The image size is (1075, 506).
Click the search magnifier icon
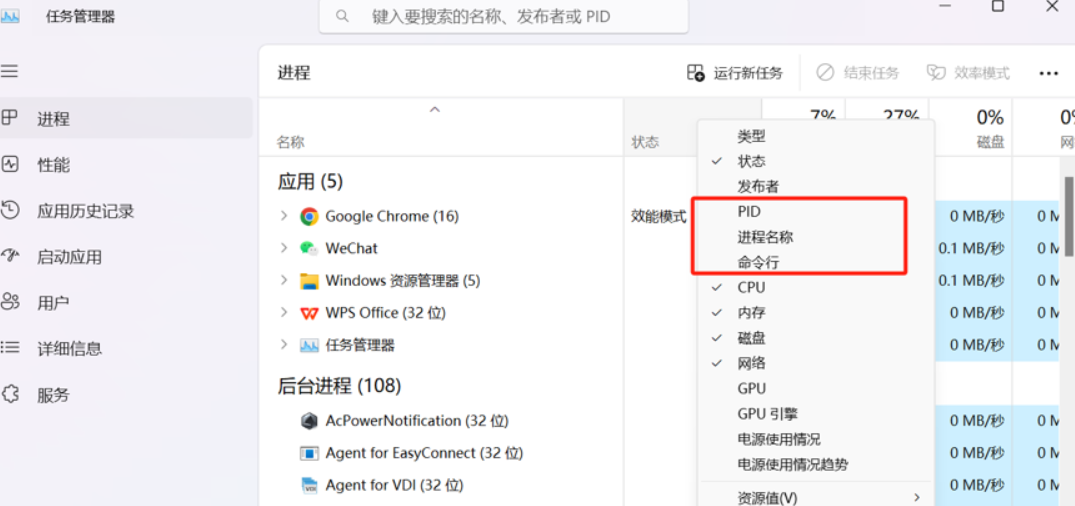tap(342, 16)
